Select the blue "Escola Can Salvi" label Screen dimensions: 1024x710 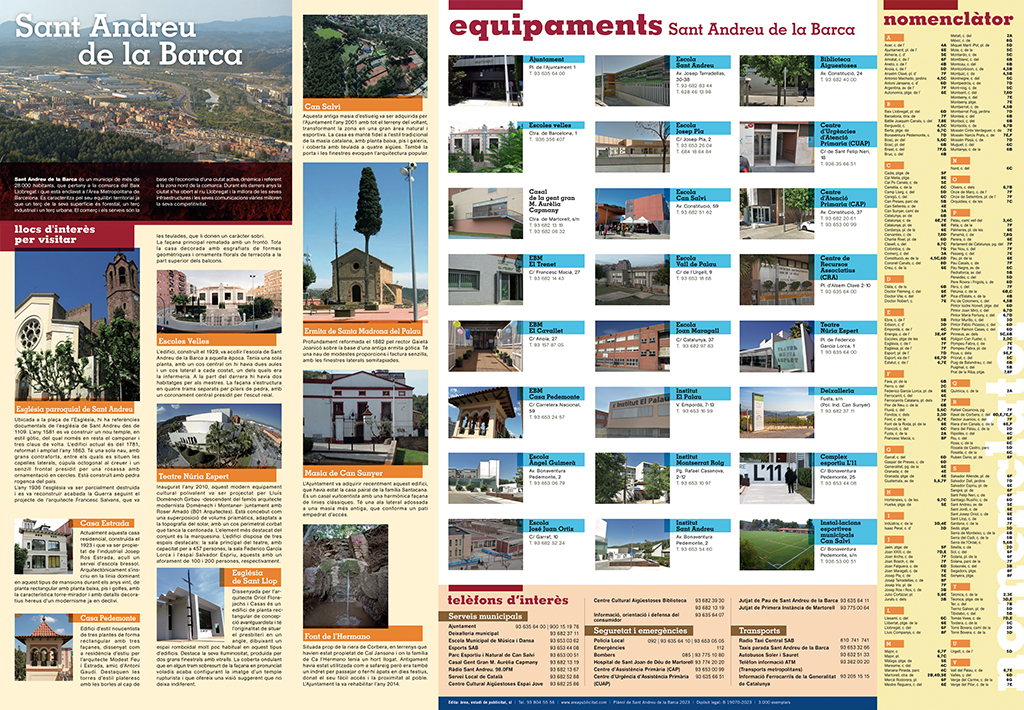702,195
